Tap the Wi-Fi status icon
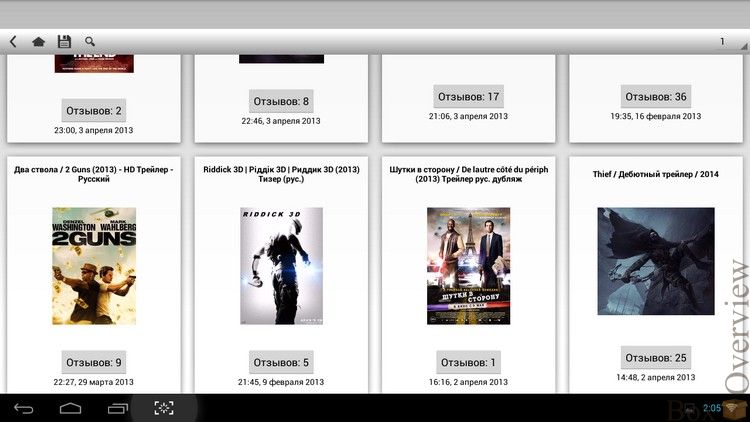The image size is (750, 422). tap(731, 407)
